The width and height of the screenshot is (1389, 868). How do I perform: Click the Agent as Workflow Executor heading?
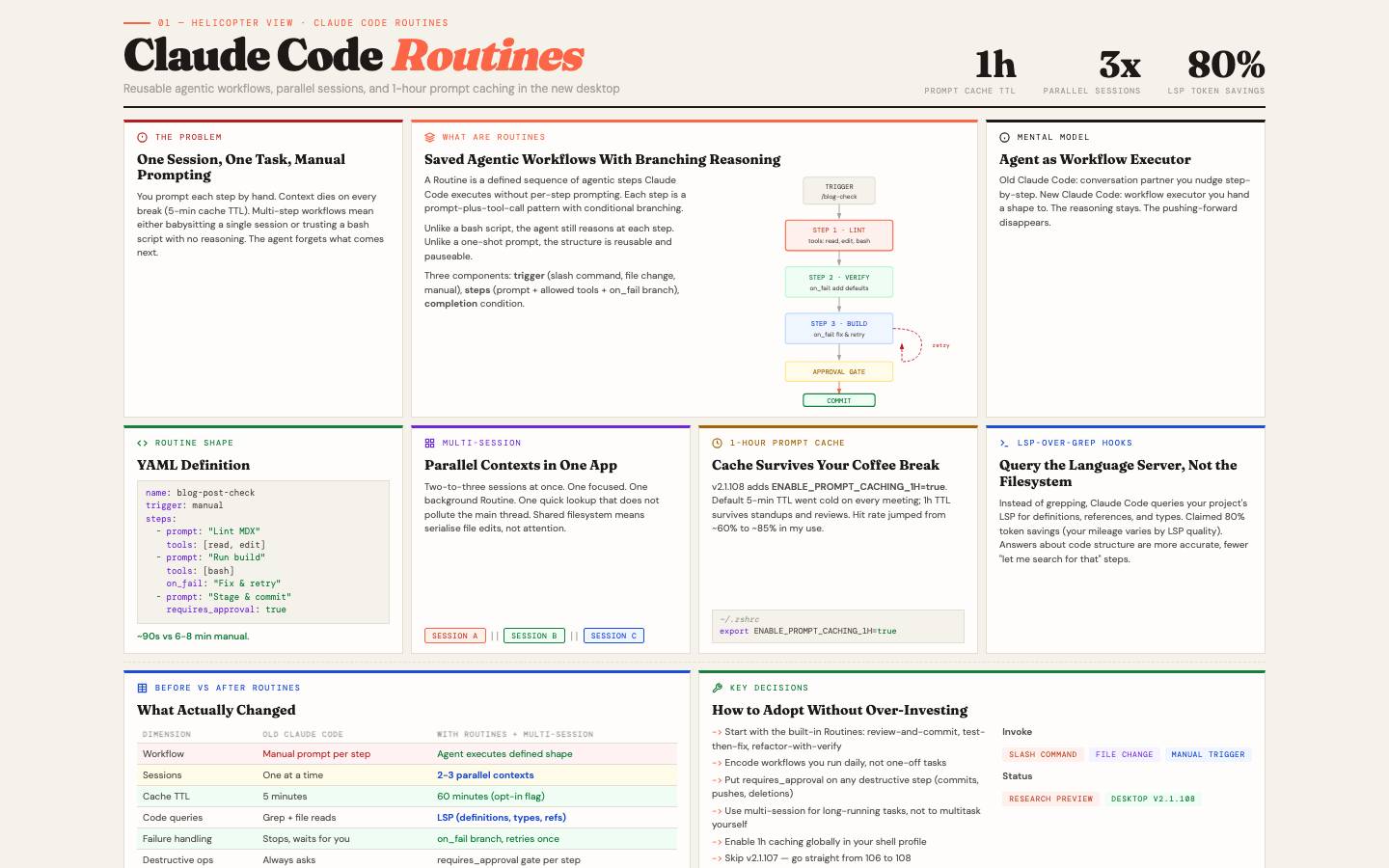pos(1095,159)
